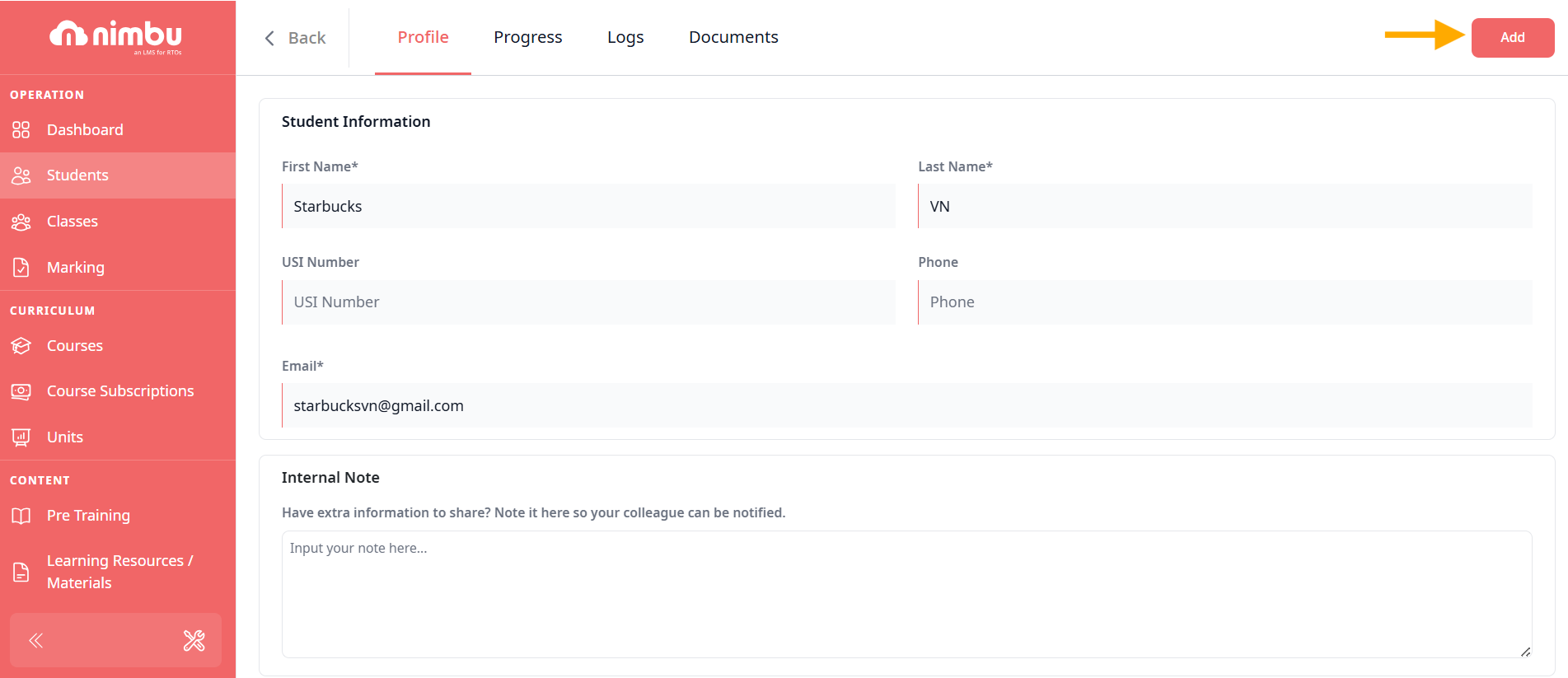
Task: Click the CONTENT section label
Action: click(x=40, y=480)
